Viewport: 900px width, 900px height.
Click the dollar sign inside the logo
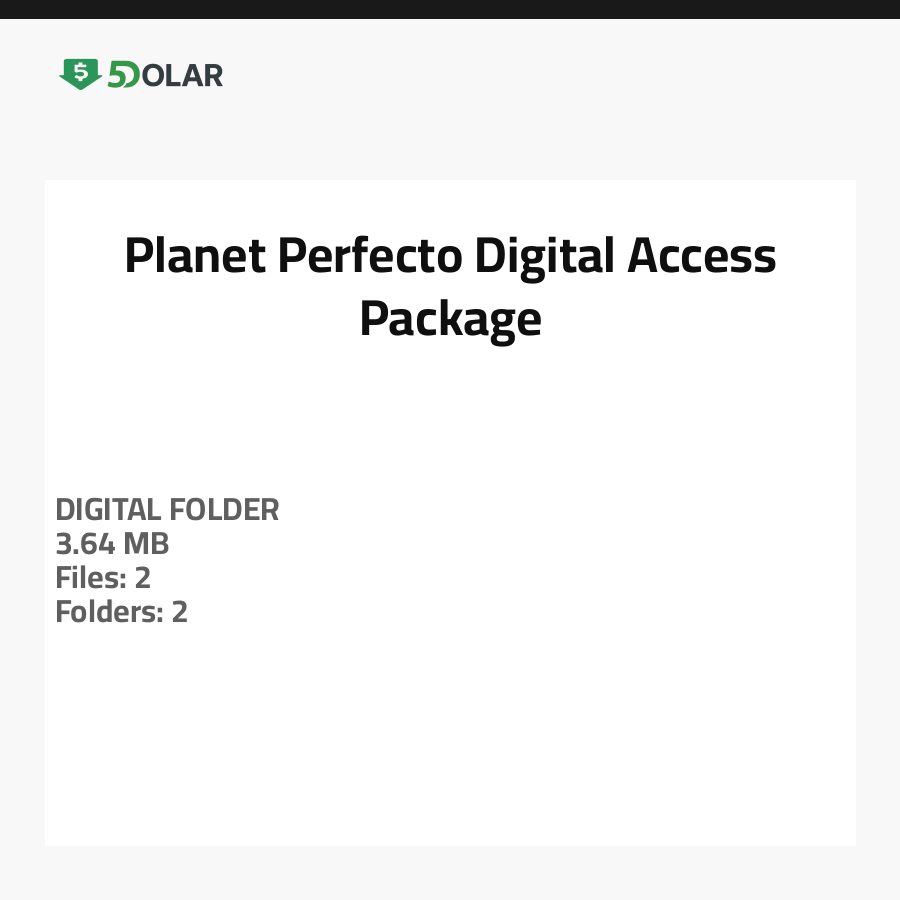(80, 71)
